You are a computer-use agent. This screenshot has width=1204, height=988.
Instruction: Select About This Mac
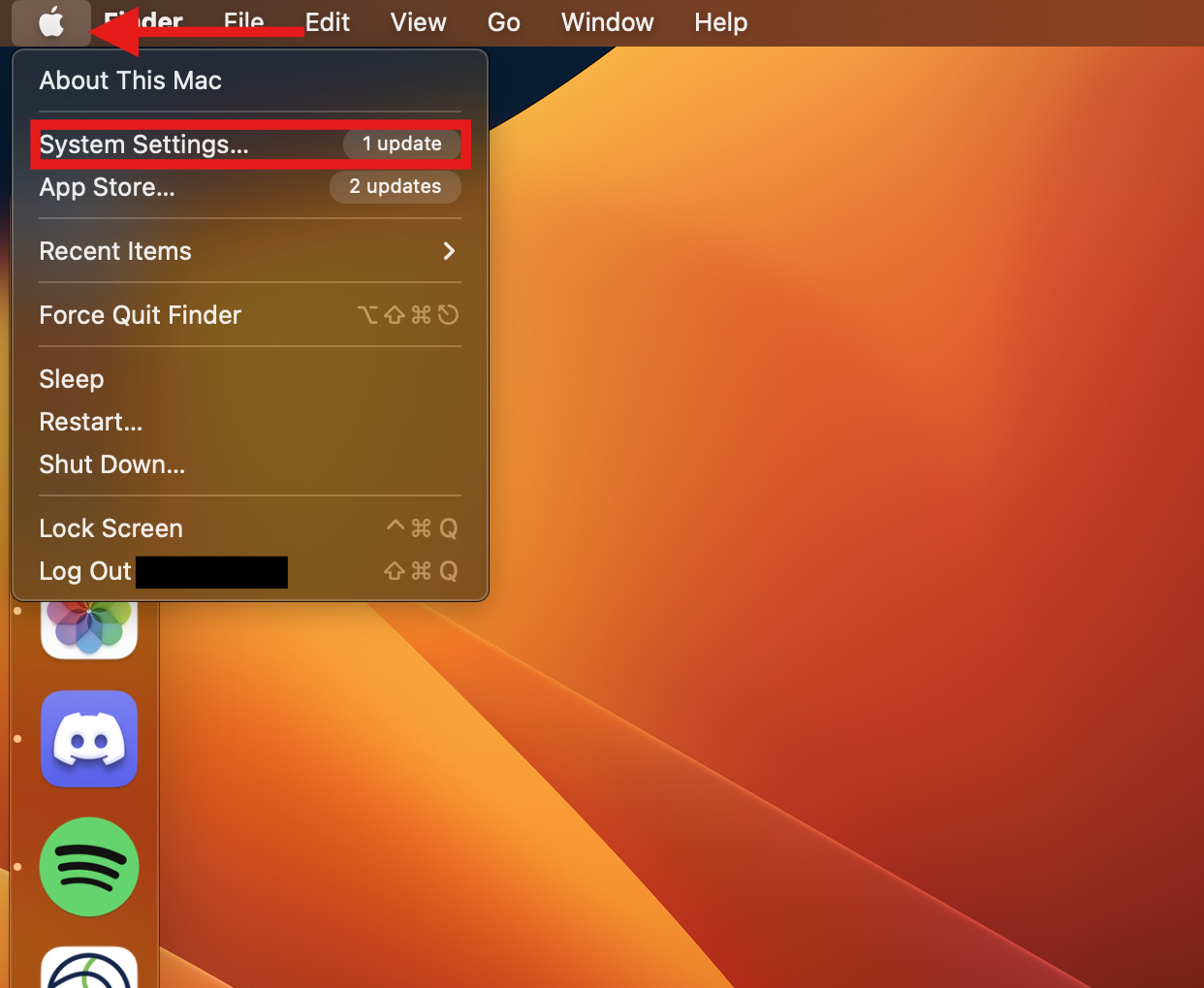tap(129, 80)
